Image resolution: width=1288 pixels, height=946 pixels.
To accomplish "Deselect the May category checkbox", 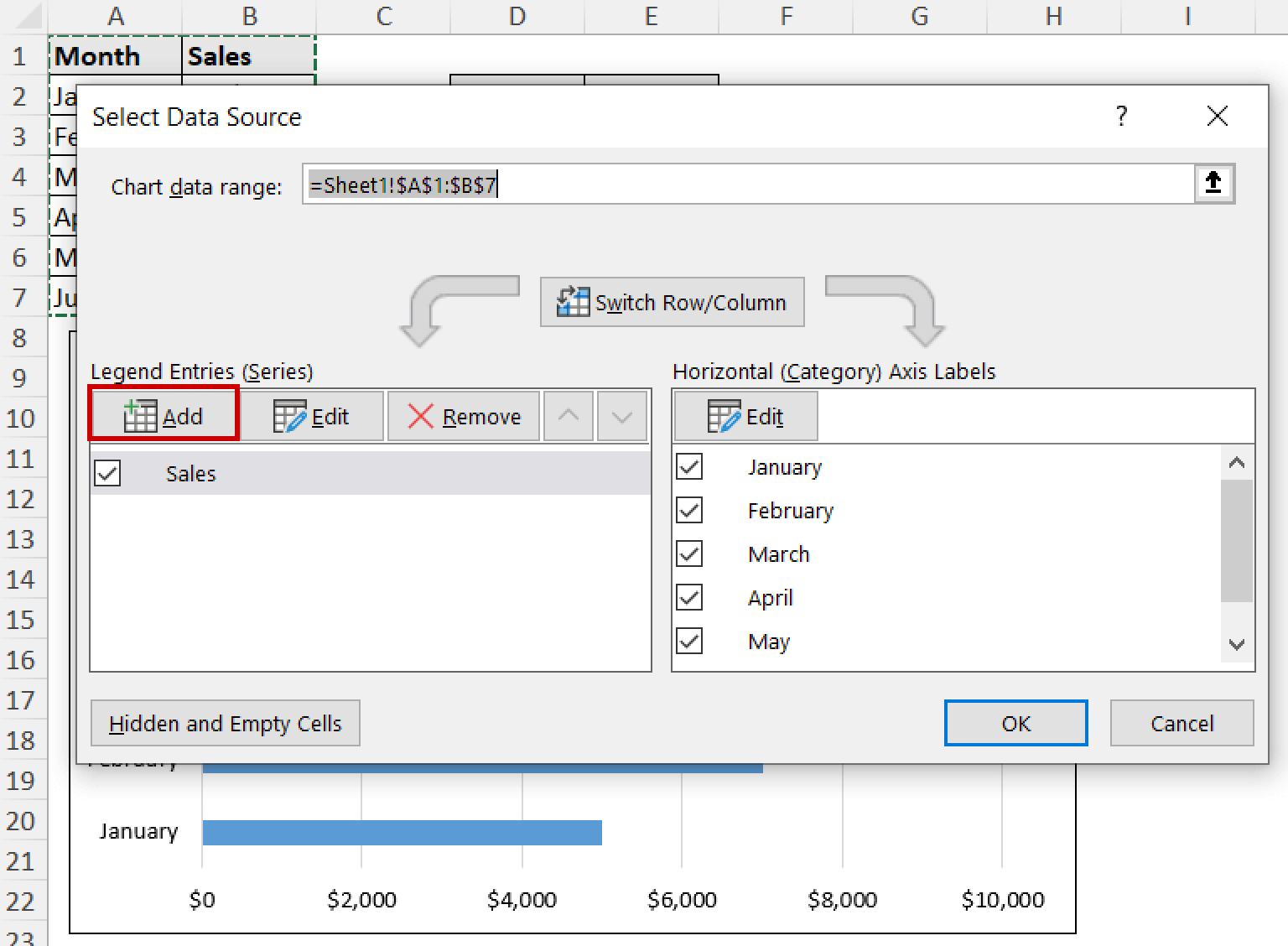I will click(x=689, y=641).
